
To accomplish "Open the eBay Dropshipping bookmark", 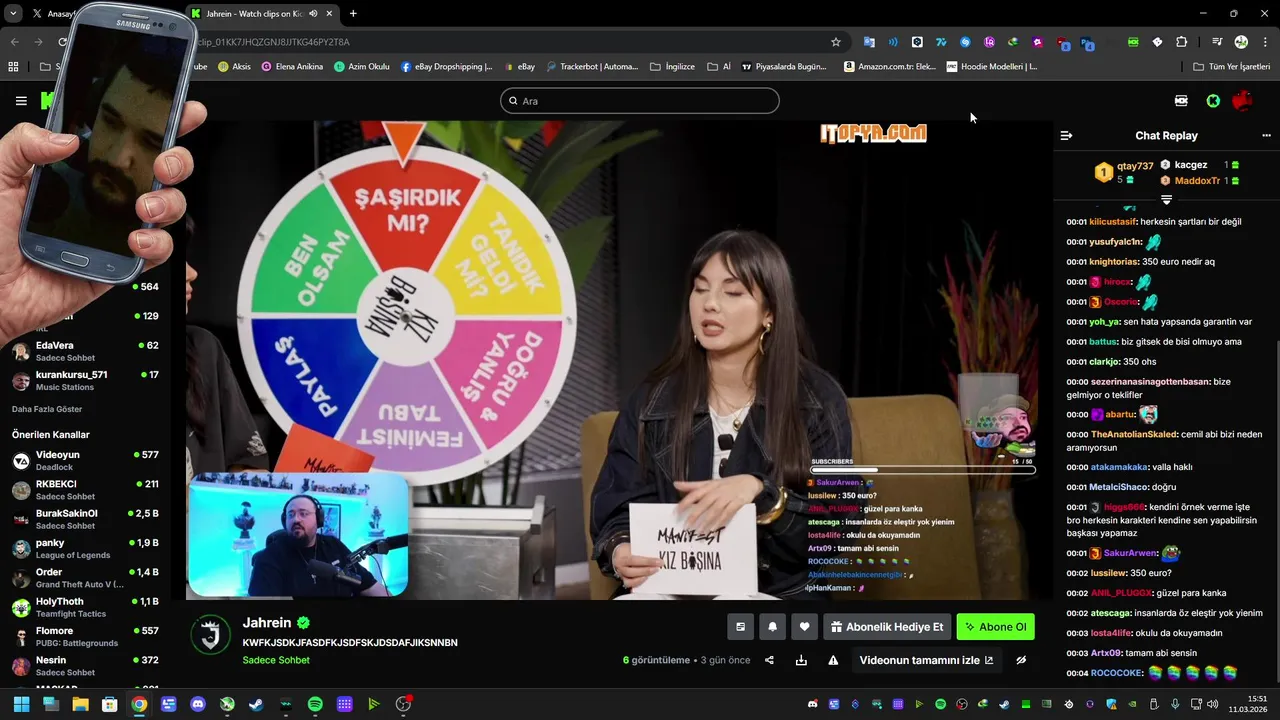I will click(447, 67).
